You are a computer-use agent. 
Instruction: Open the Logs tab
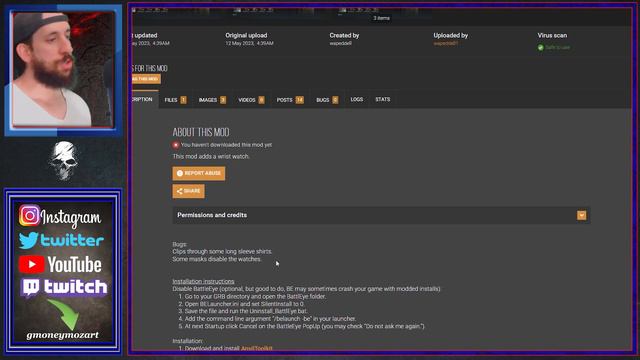(356, 99)
